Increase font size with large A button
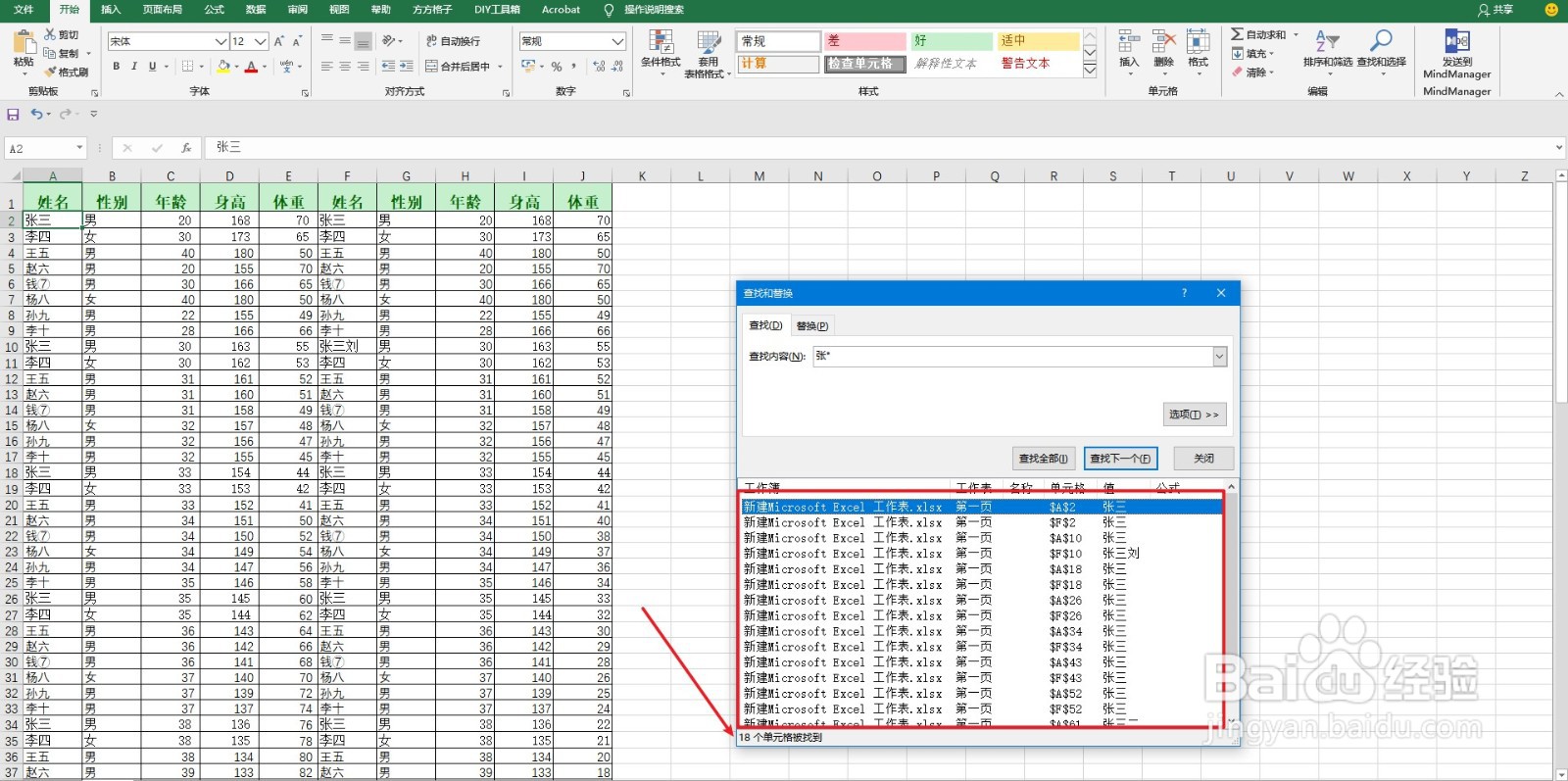 279,41
